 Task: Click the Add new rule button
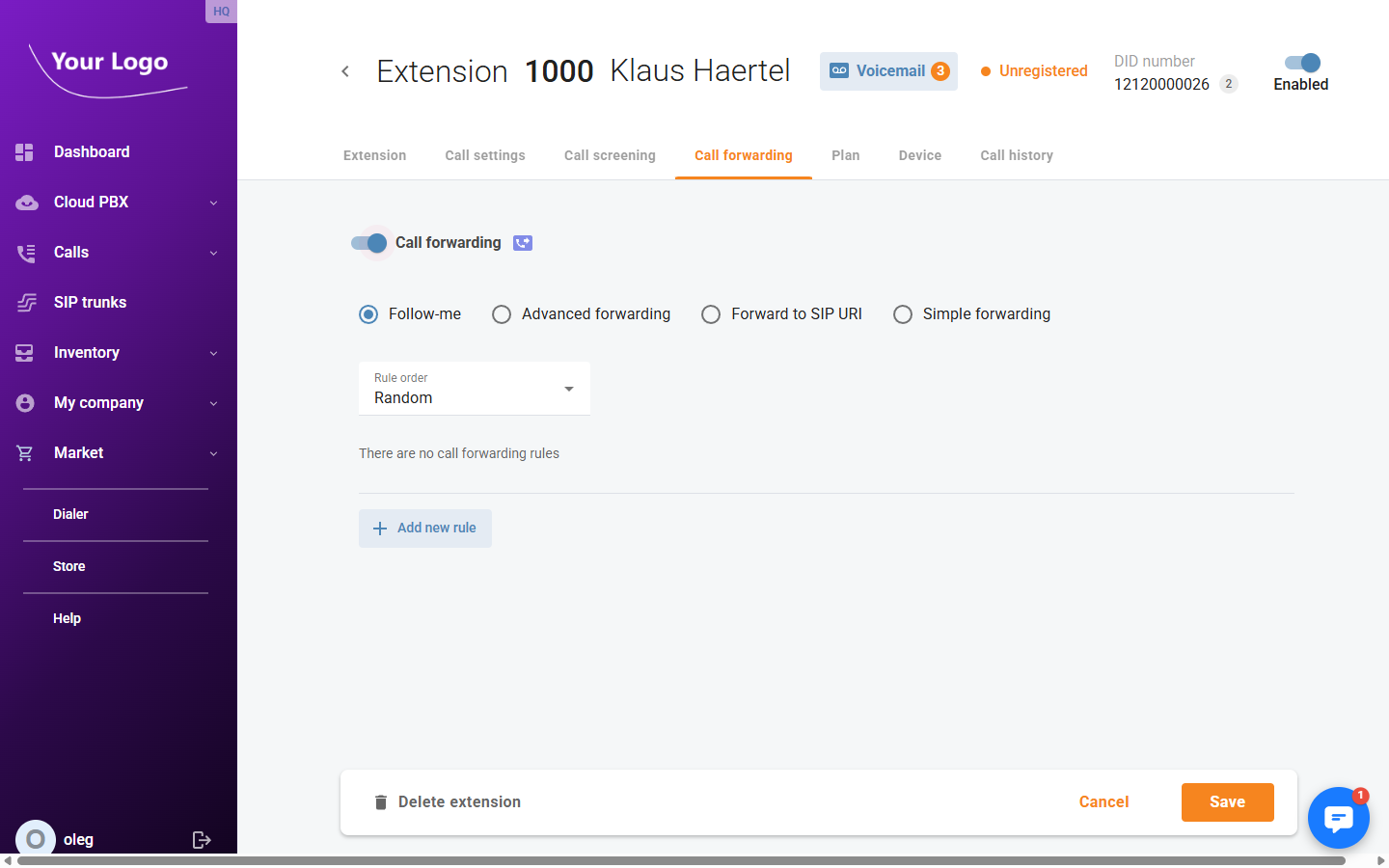[x=425, y=529]
